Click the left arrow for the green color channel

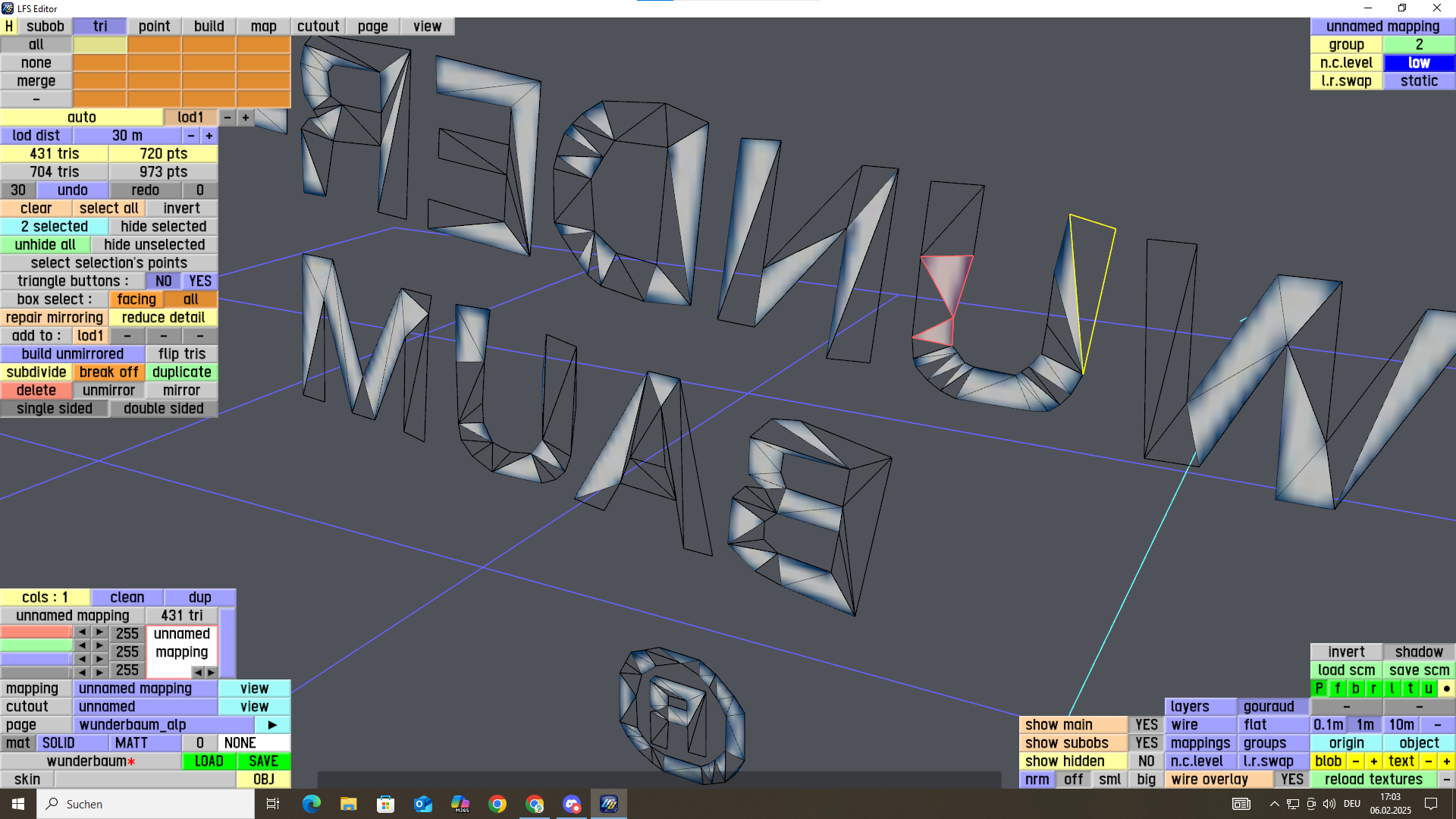(82, 646)
